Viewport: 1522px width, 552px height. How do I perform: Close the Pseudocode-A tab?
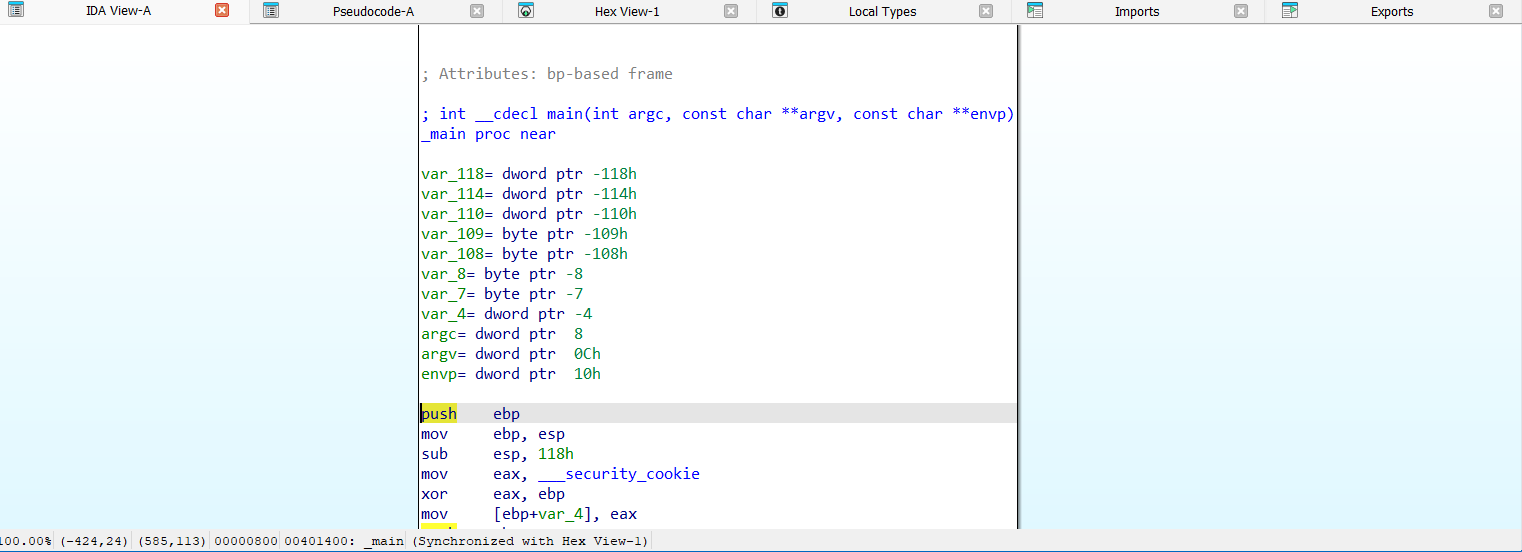click(477, 11)
